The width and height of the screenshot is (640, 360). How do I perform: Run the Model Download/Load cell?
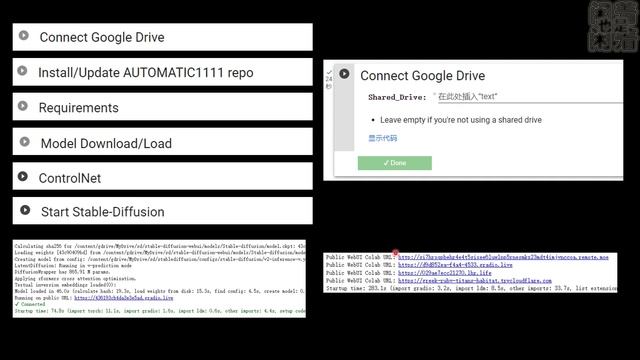click(24, 141)
